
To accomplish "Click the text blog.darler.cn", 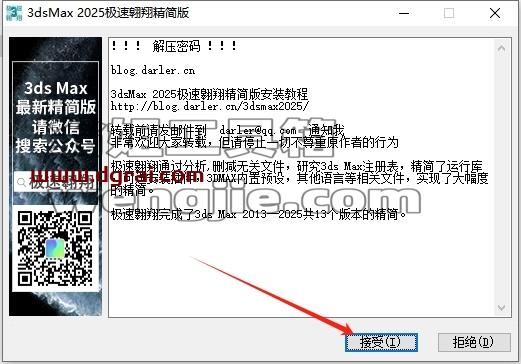I will (x=153, y=70).
